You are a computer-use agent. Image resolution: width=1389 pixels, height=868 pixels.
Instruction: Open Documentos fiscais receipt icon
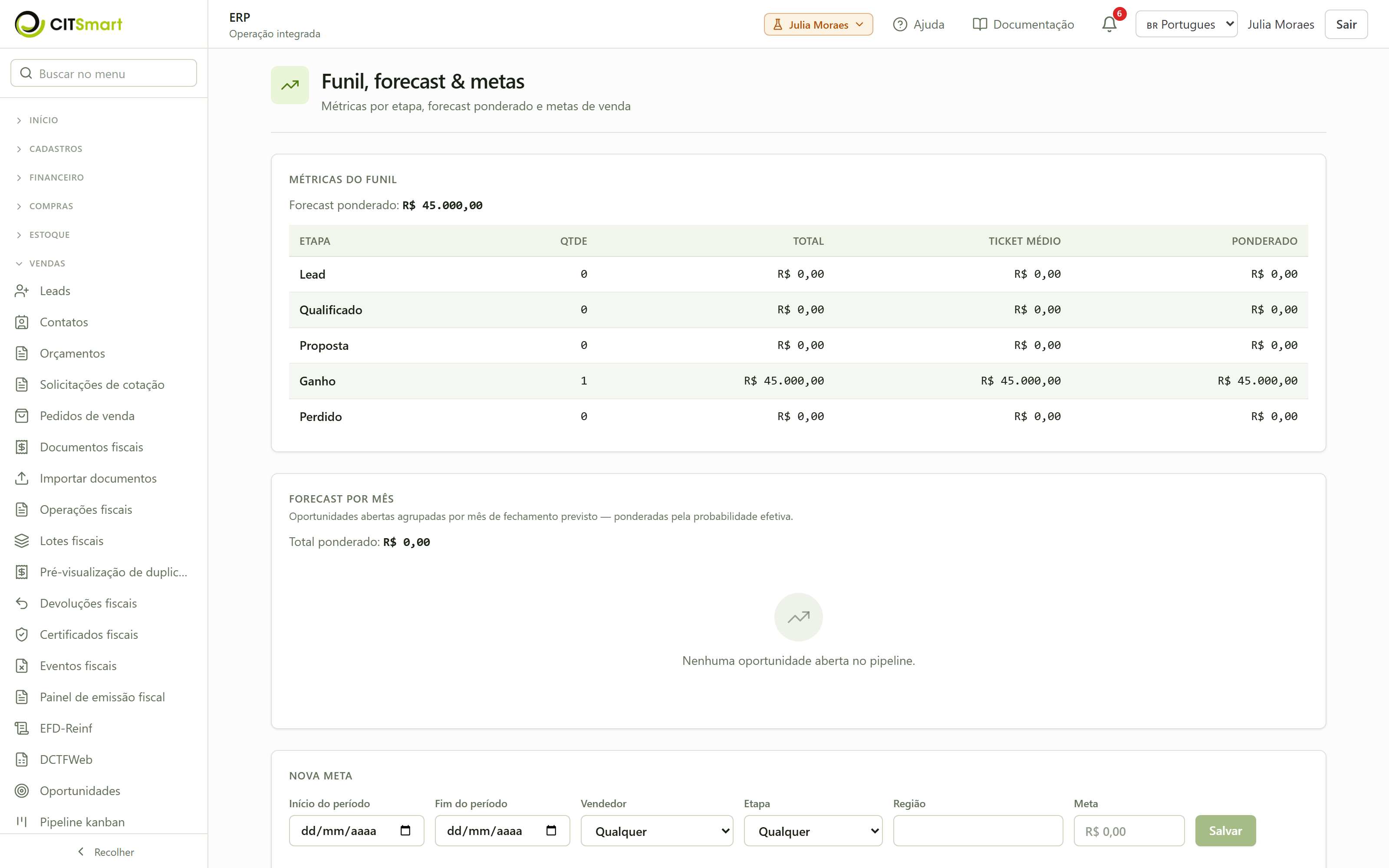coord(22,447)
